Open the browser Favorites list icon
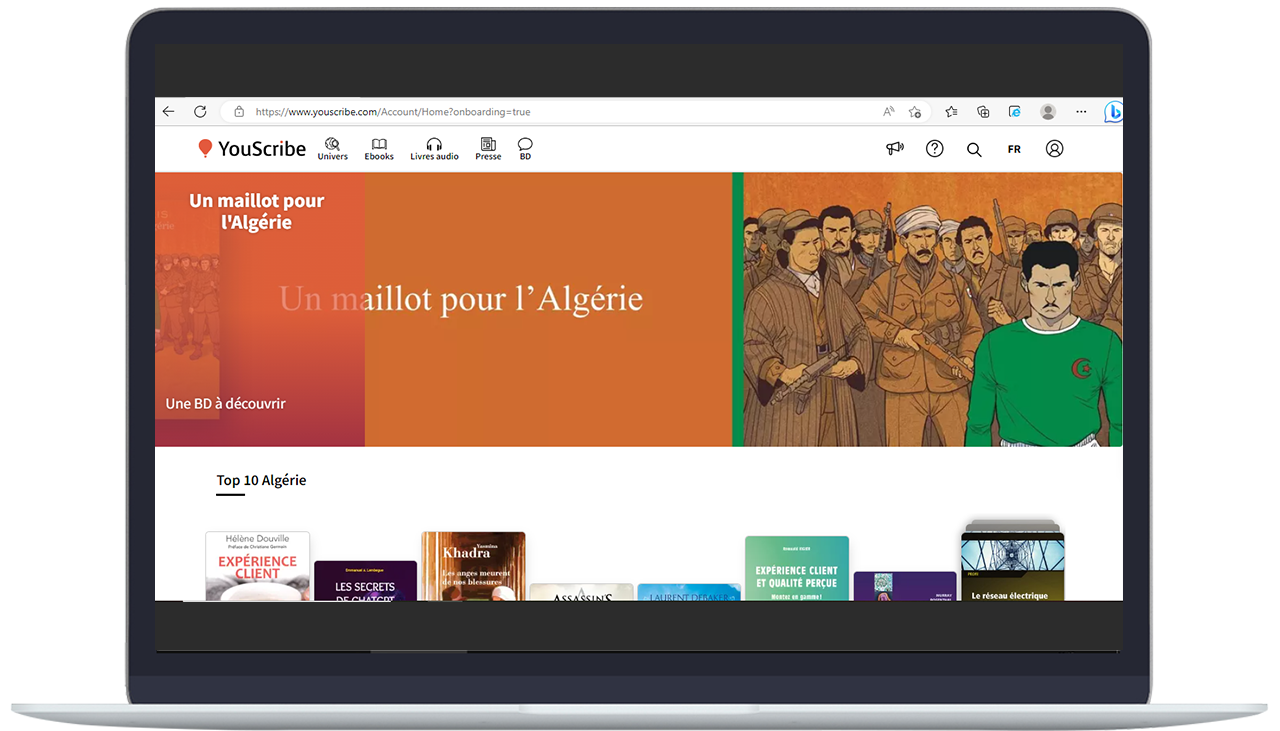The height and width of the screenshot is (731, 1280). coord(951,112)
